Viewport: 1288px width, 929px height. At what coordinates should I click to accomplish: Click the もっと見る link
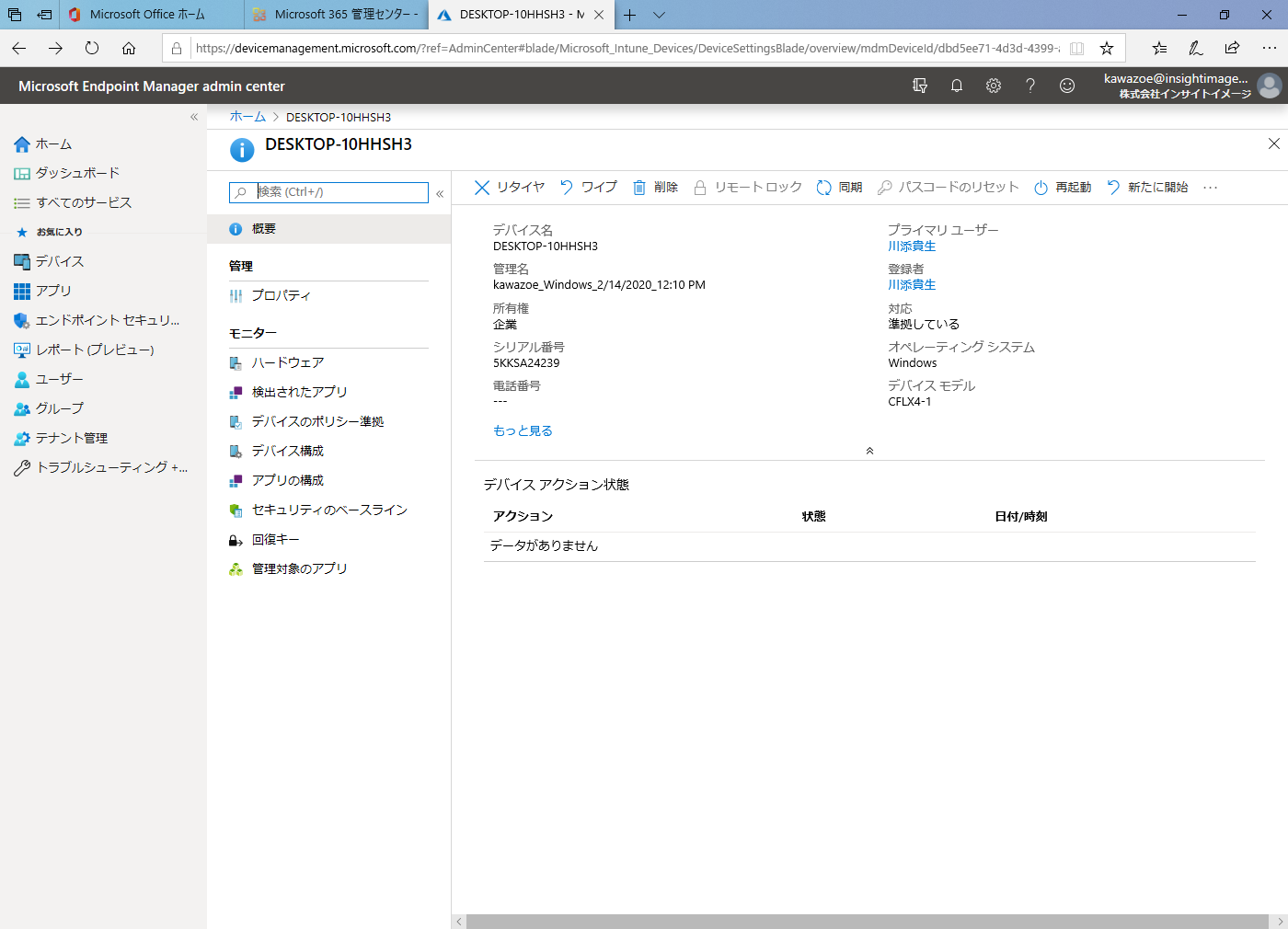coord(523,430)
